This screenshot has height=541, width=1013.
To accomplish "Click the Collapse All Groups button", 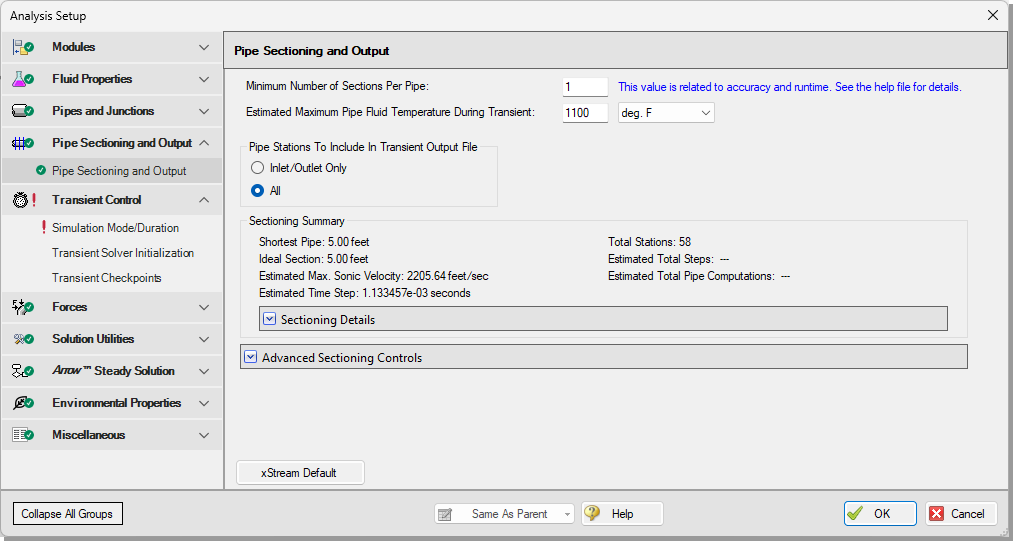I will point(67,514).
